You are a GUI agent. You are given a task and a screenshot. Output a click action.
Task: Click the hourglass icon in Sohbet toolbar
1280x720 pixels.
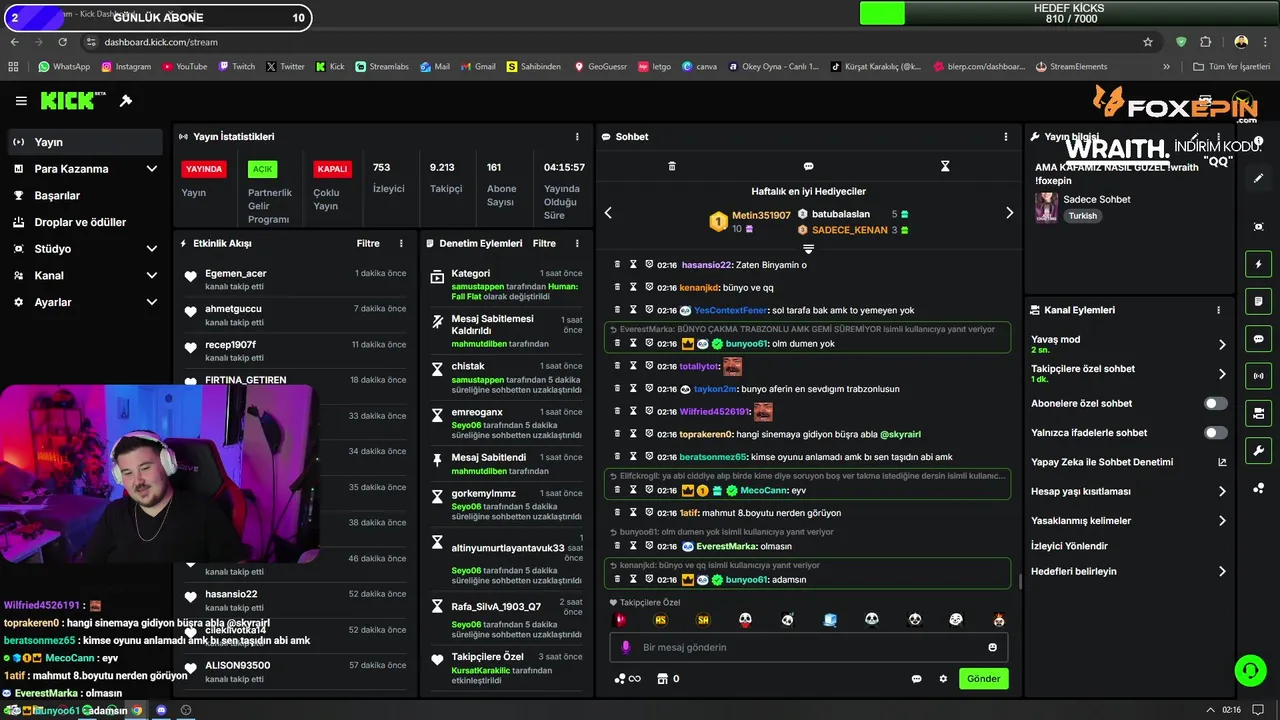[x=945, y=166]
